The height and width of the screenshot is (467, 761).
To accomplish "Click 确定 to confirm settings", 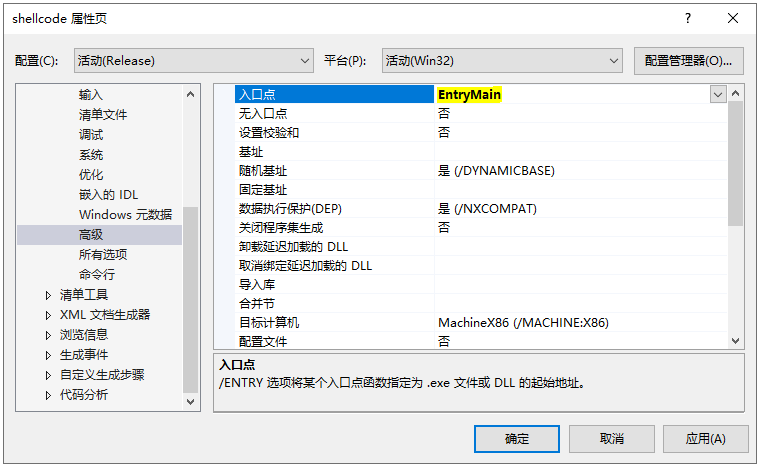I will pyautogui.click(x=517, y=439).
